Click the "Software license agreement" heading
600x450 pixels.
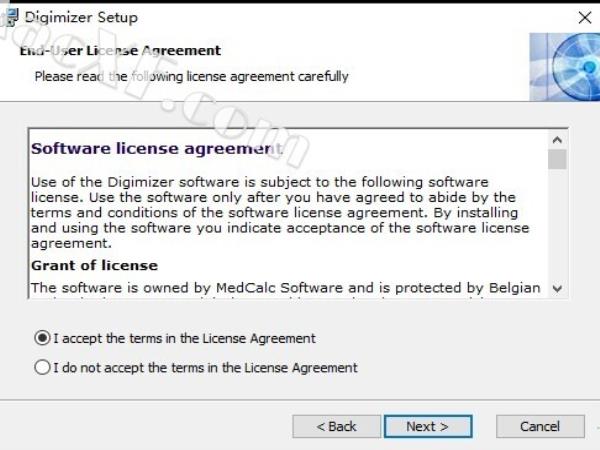[157, 148]
